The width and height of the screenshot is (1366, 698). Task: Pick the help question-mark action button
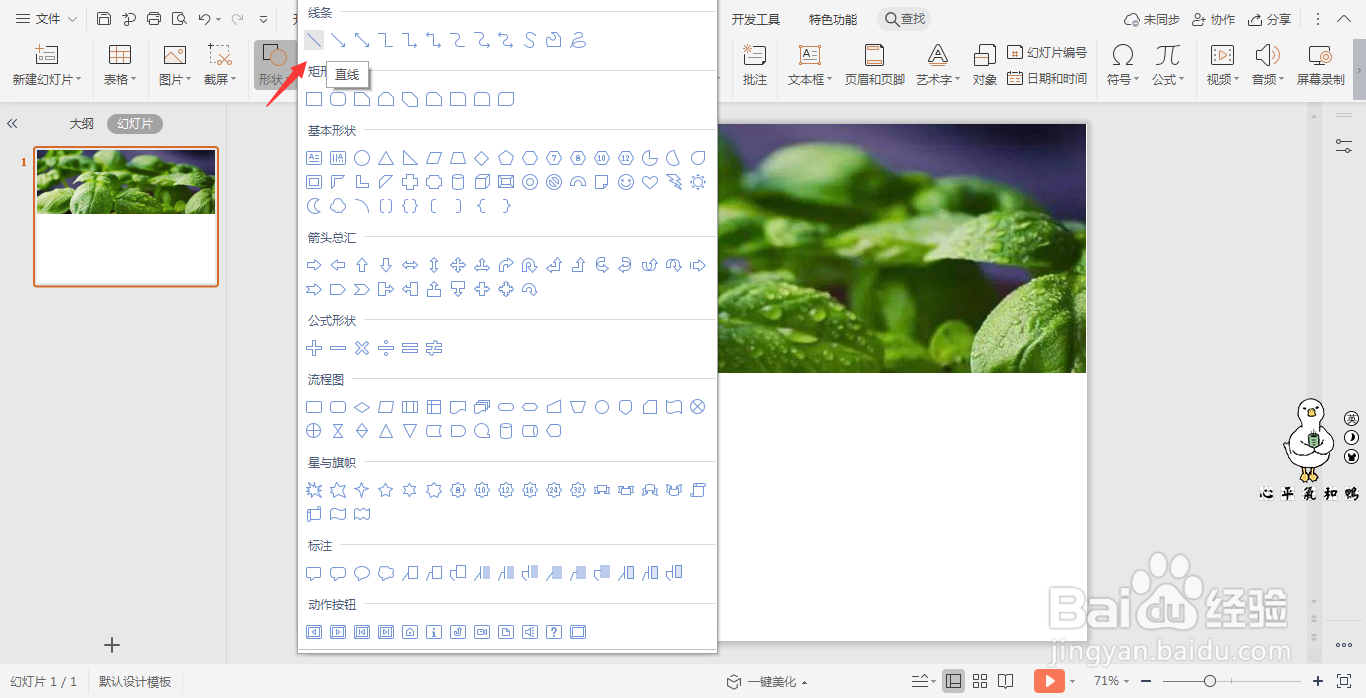coord(554,632)
